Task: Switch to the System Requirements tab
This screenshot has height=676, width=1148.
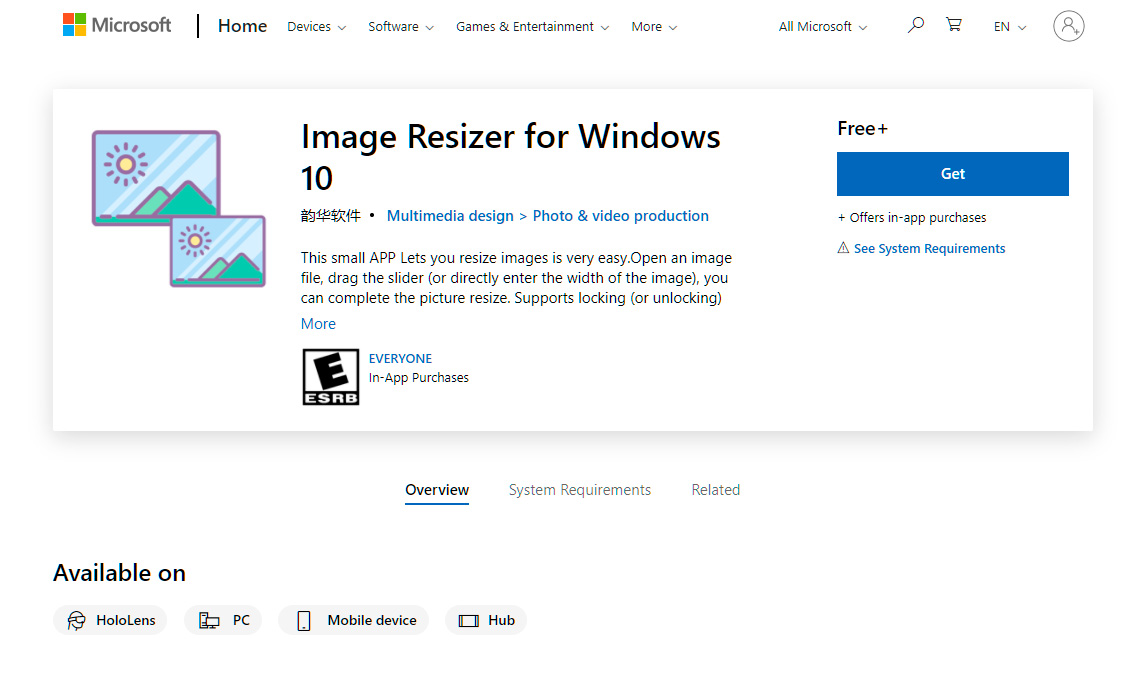Action: point(579,490)
